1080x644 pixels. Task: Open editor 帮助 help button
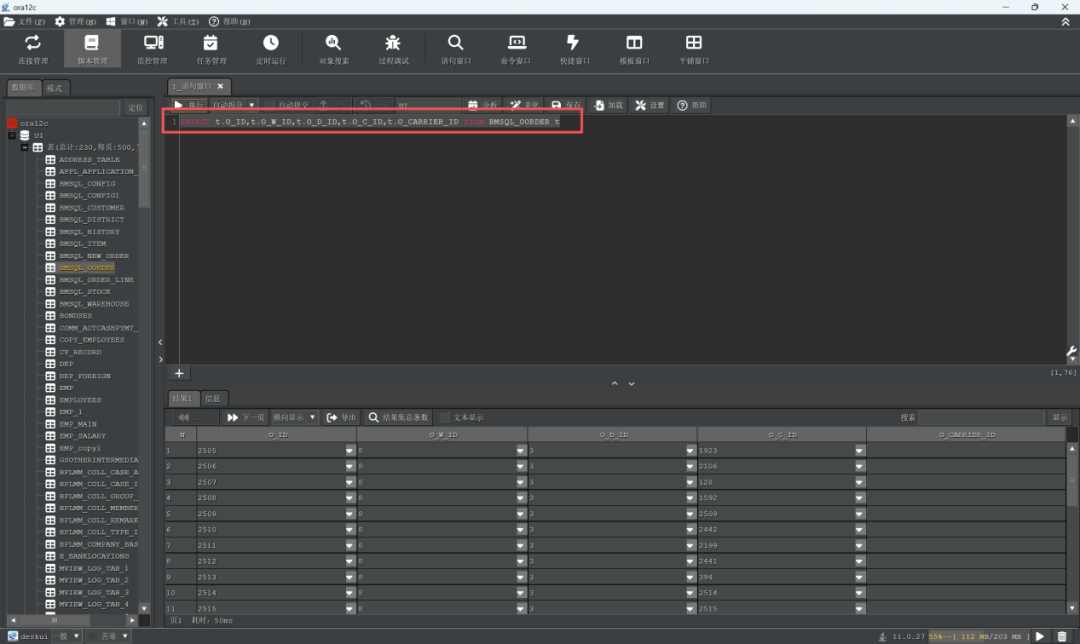[x=692, y=105]
